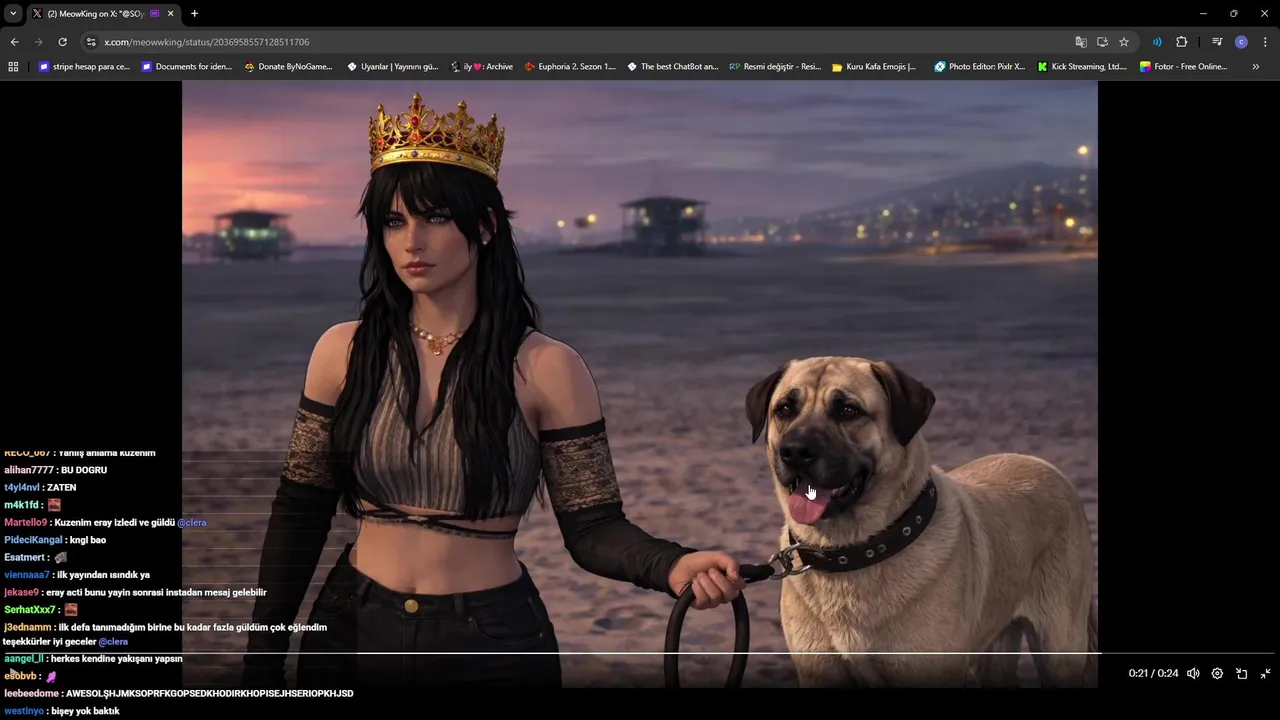Open 'Fotor - Free Online...' bookmark
Screen dimensions: 1280x720
(x=1183, y=67)
